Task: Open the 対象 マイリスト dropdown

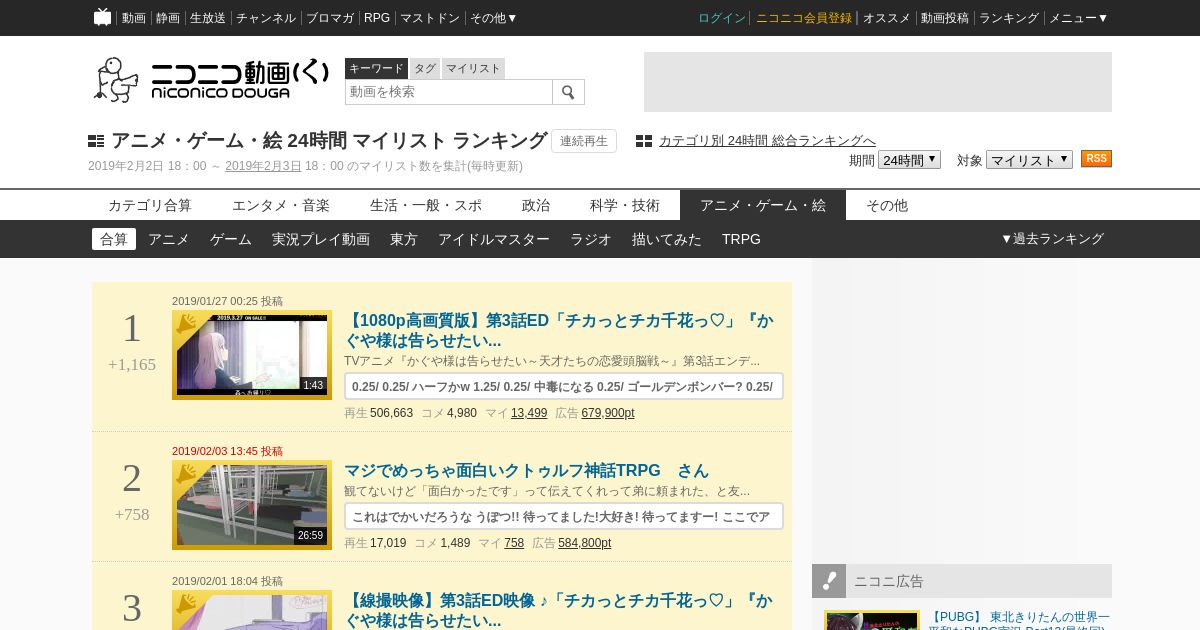Action: pyautogui.click(x=1029, y=160)
